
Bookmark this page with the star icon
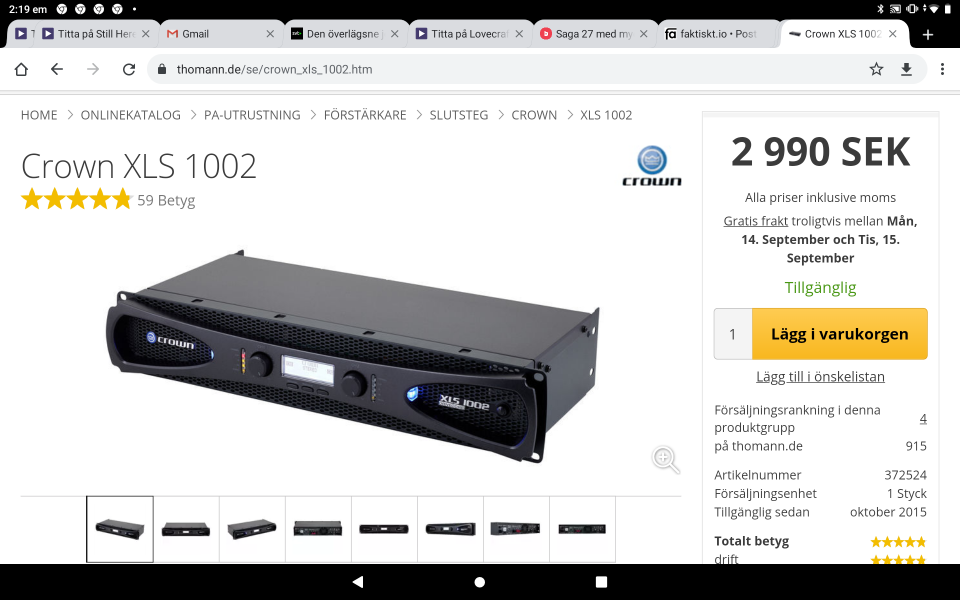coord(876,69)
